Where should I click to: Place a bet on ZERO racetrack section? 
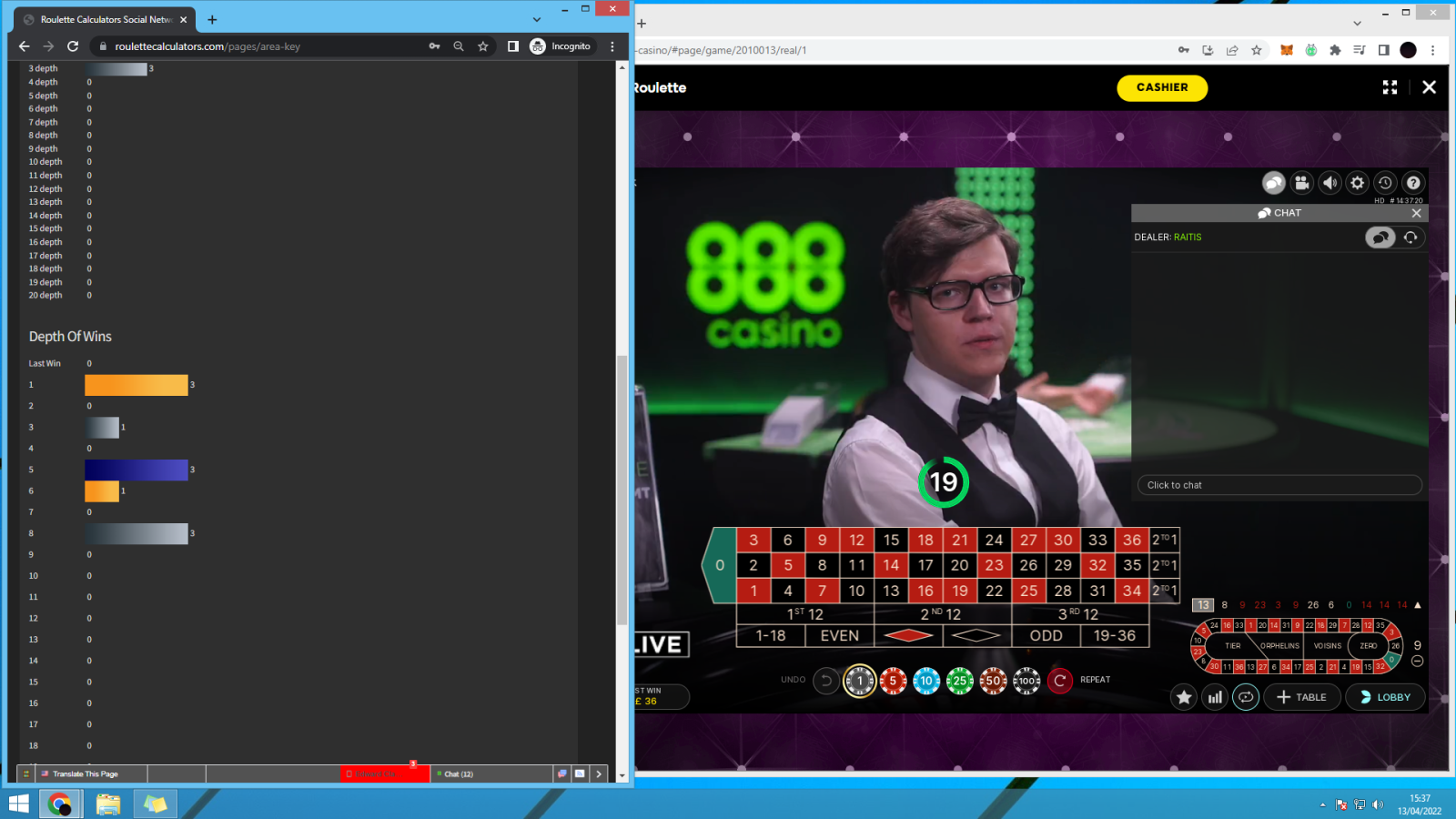(1368, 646)
